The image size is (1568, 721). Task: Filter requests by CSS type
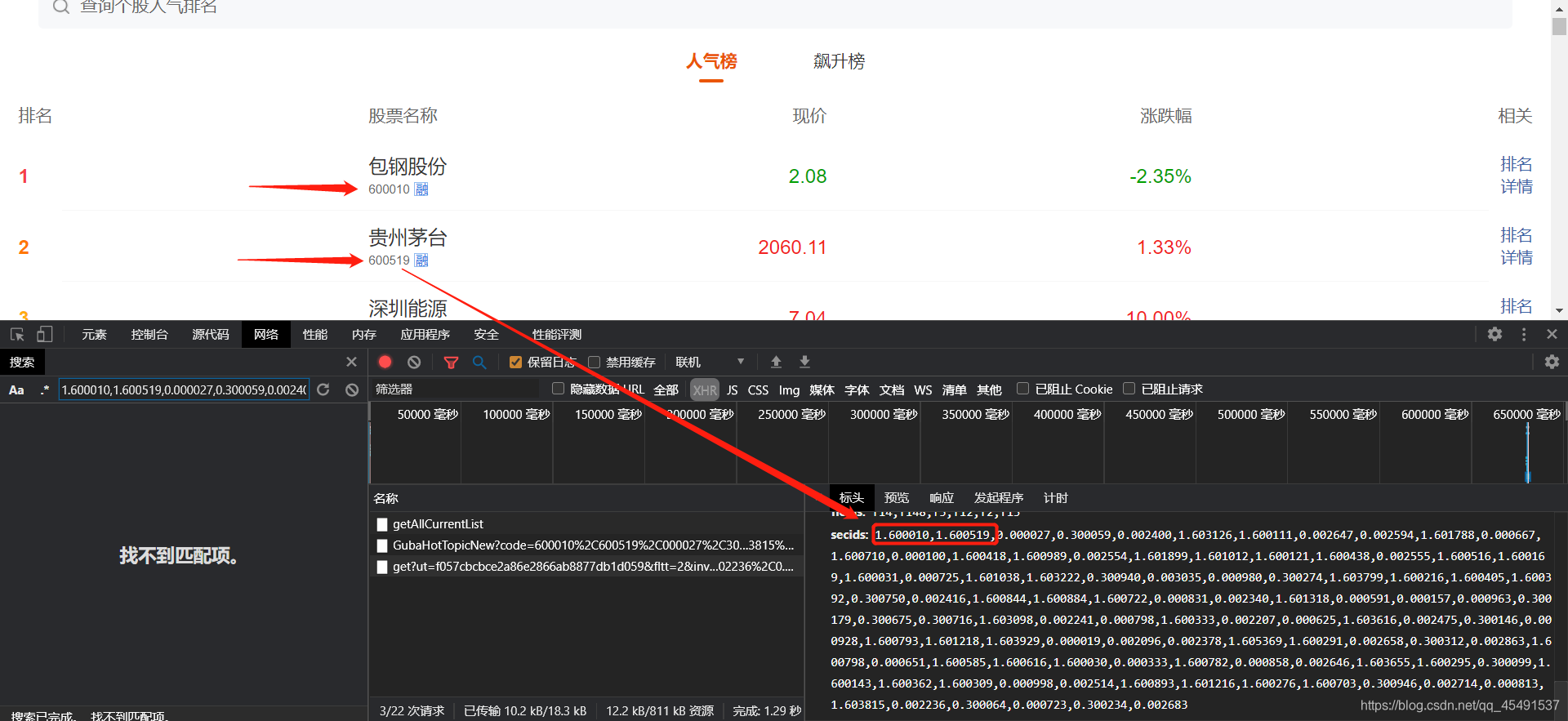[758, 389]
